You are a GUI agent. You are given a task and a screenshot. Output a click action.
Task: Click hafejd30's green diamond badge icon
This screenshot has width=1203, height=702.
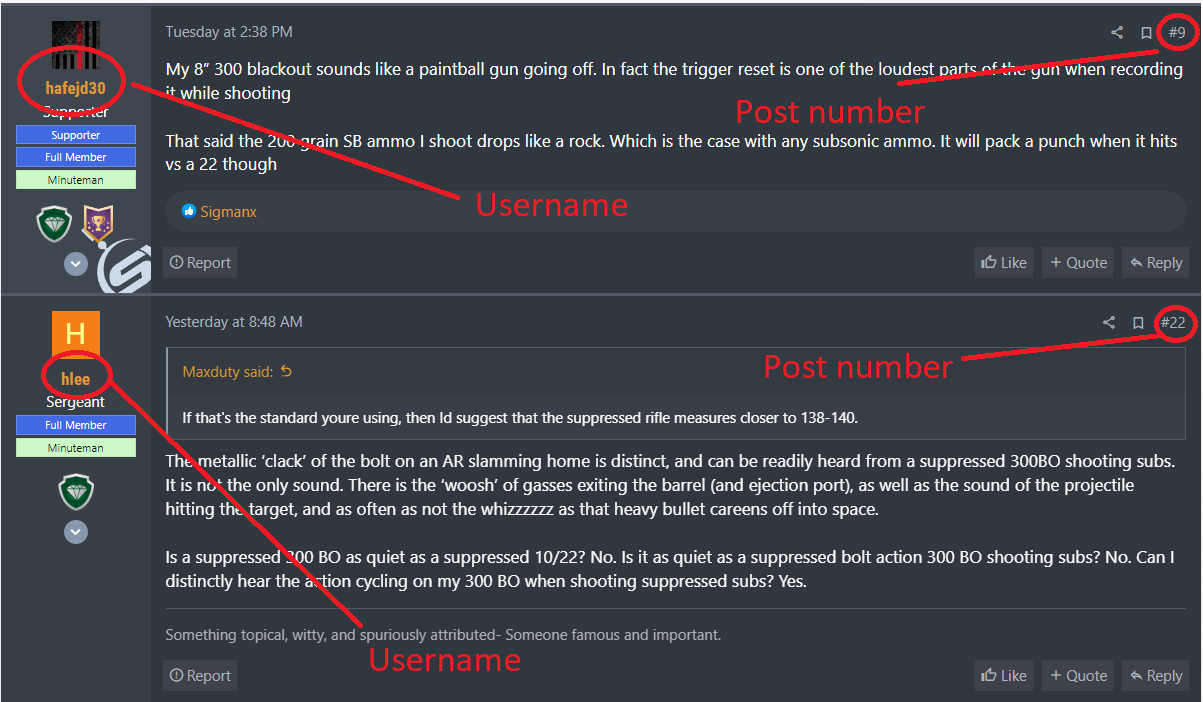[x=54, y=223]
